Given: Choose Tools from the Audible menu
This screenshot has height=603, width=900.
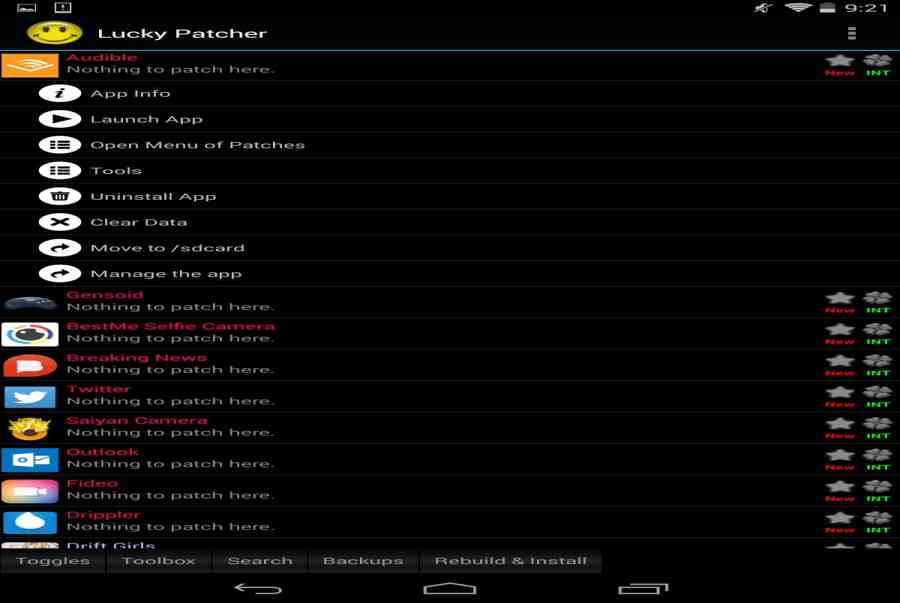Looking at the screenshot, I should 116,171.
